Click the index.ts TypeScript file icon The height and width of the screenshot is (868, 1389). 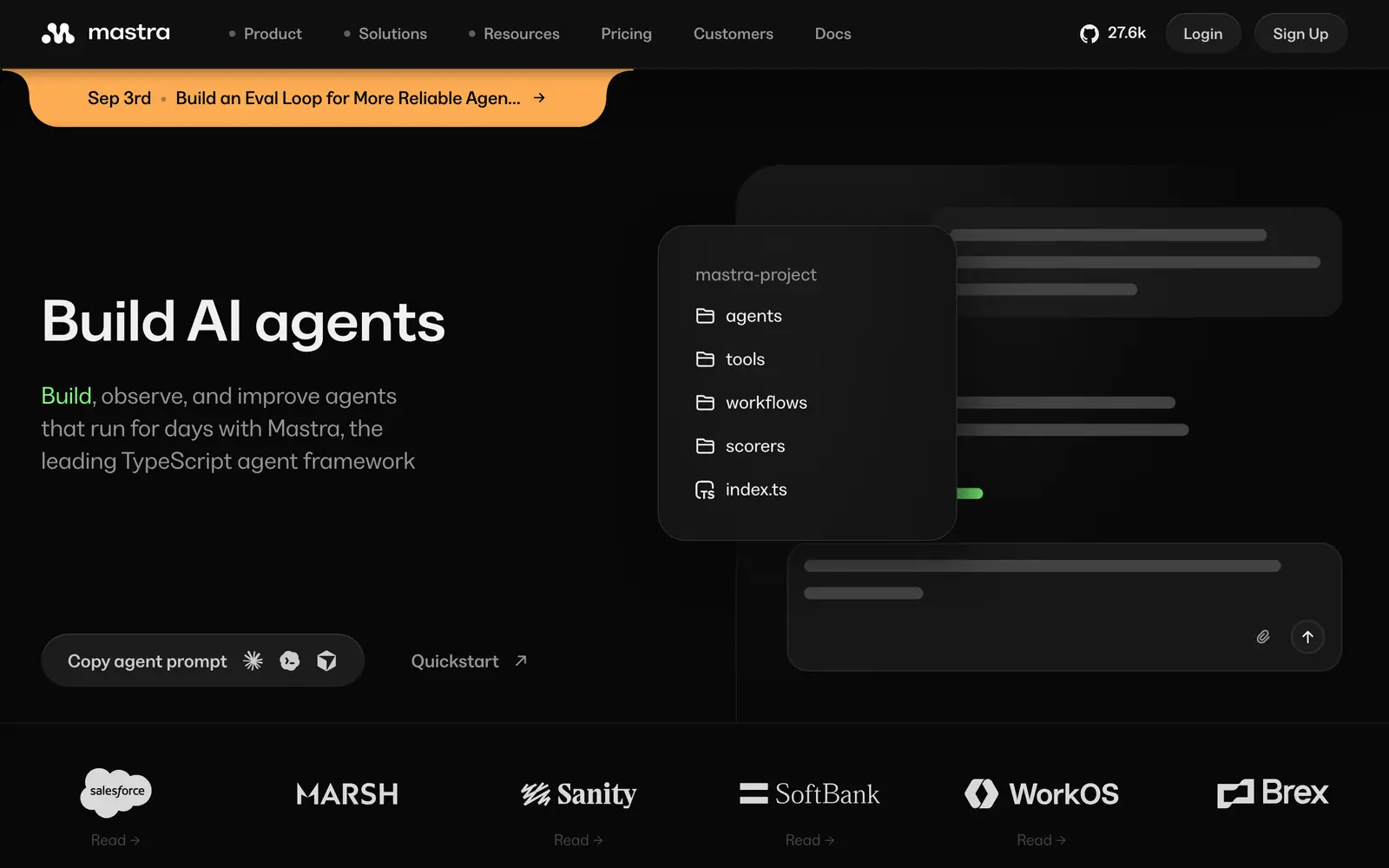pos(705,490)
